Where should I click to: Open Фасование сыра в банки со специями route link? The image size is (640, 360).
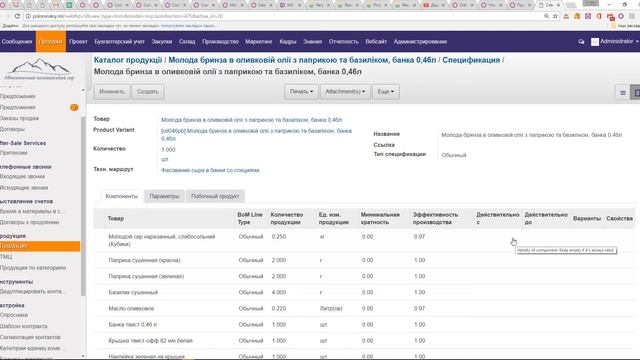point(210,170)
